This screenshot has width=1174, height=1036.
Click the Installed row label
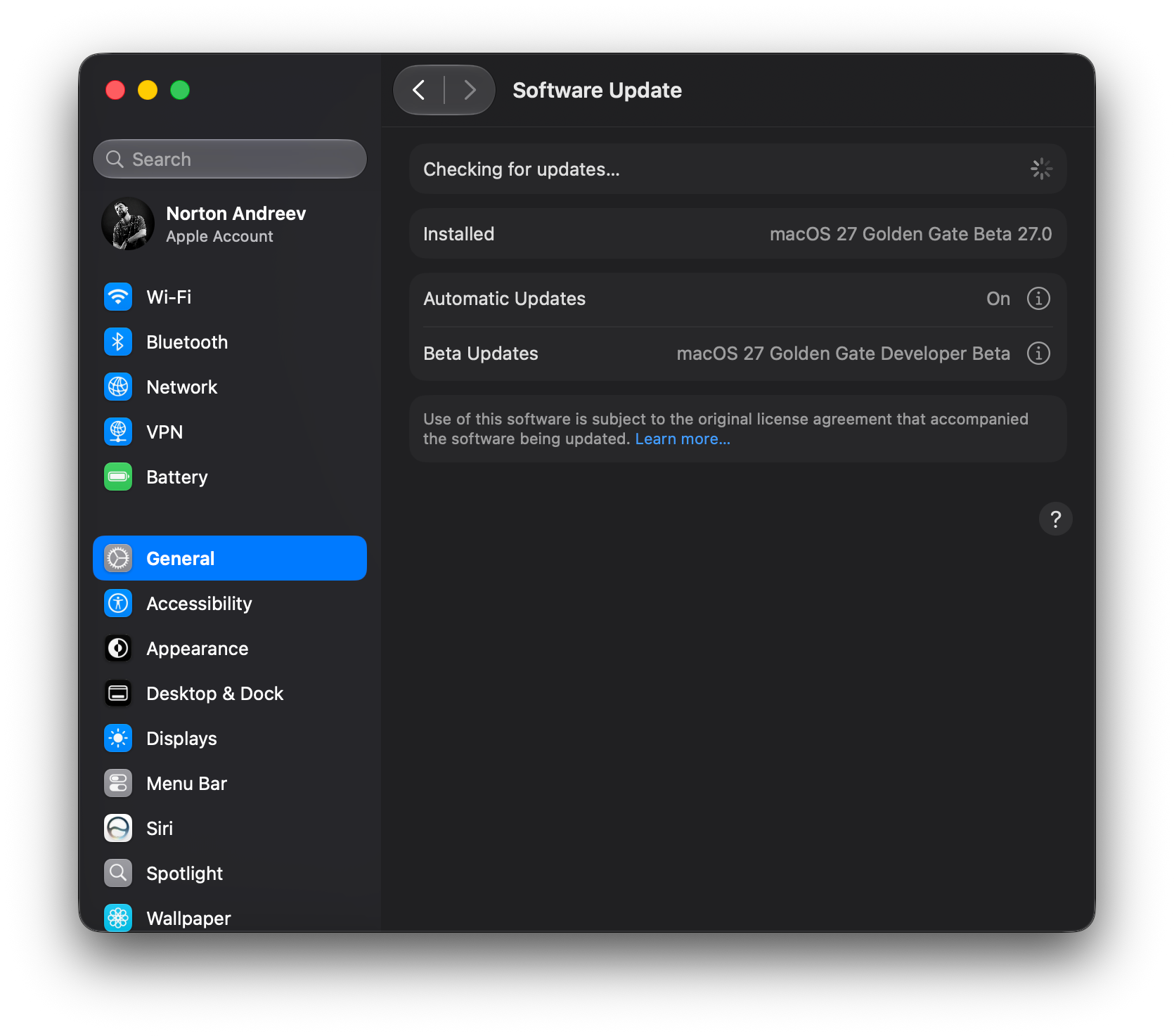pyautogui.click(x=458, y=234)
